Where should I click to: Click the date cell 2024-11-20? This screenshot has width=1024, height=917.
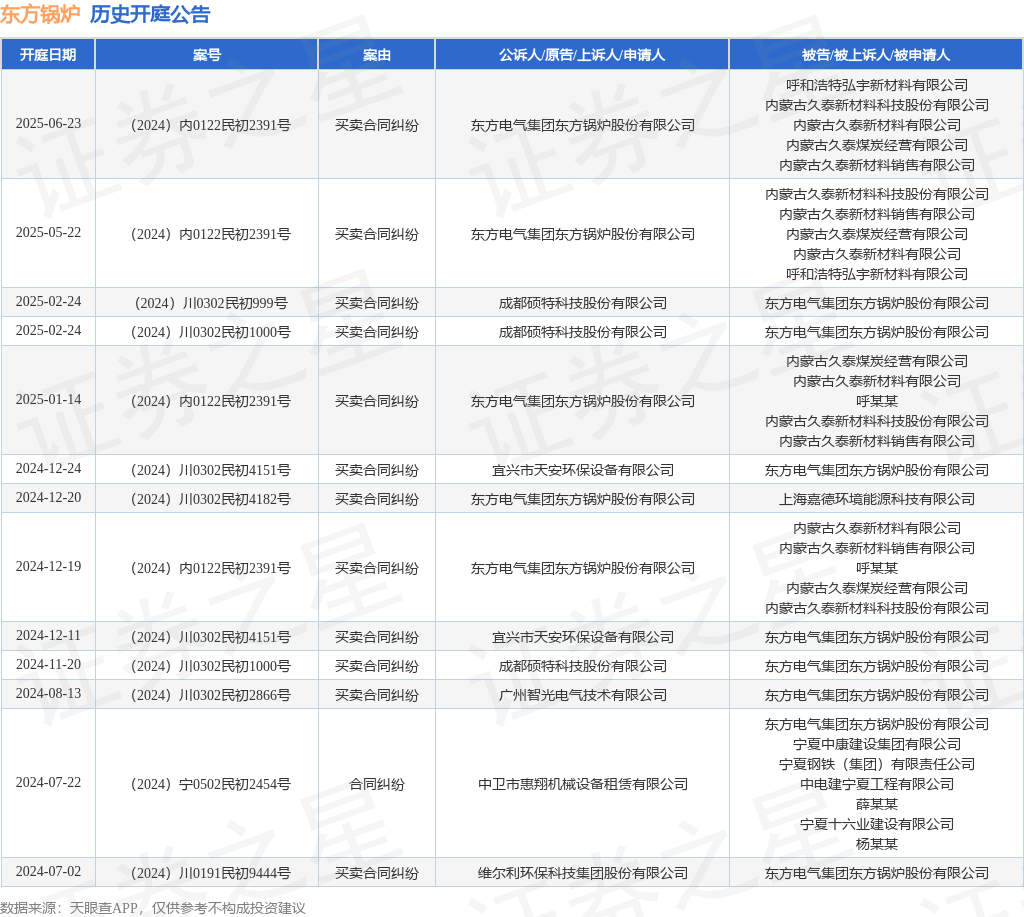[48, 664]
